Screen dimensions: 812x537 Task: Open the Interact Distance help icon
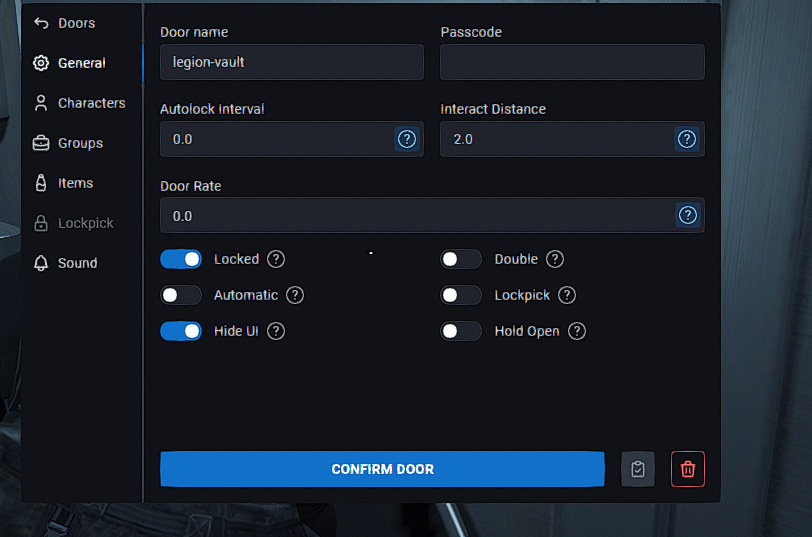687,139
